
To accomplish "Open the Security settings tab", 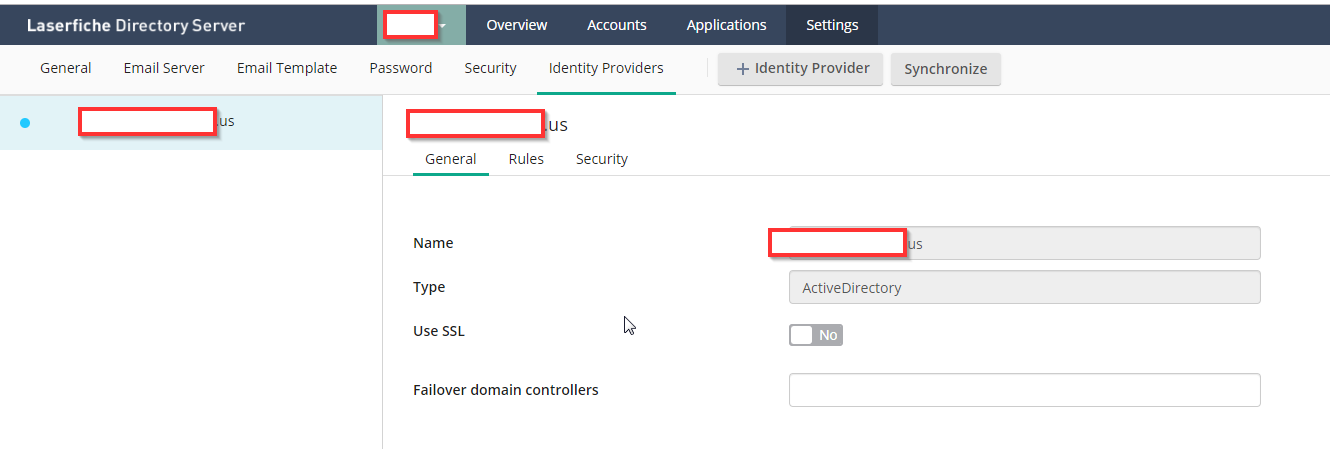I will coord(490,68).
